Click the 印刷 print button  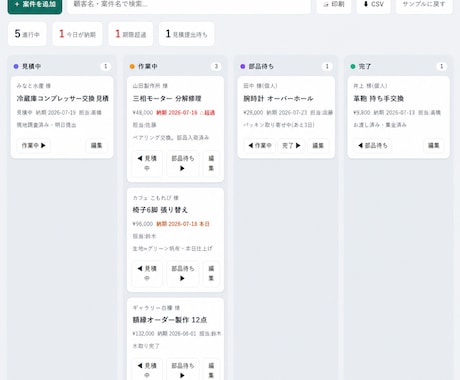coord(334,5)
